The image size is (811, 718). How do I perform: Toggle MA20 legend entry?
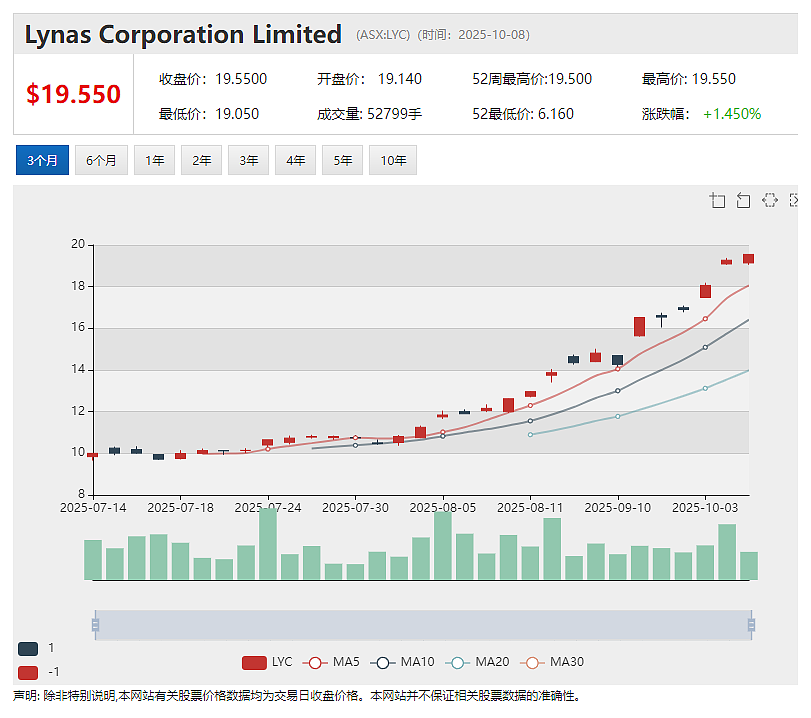pyautogui.click(x=477, y=662)
